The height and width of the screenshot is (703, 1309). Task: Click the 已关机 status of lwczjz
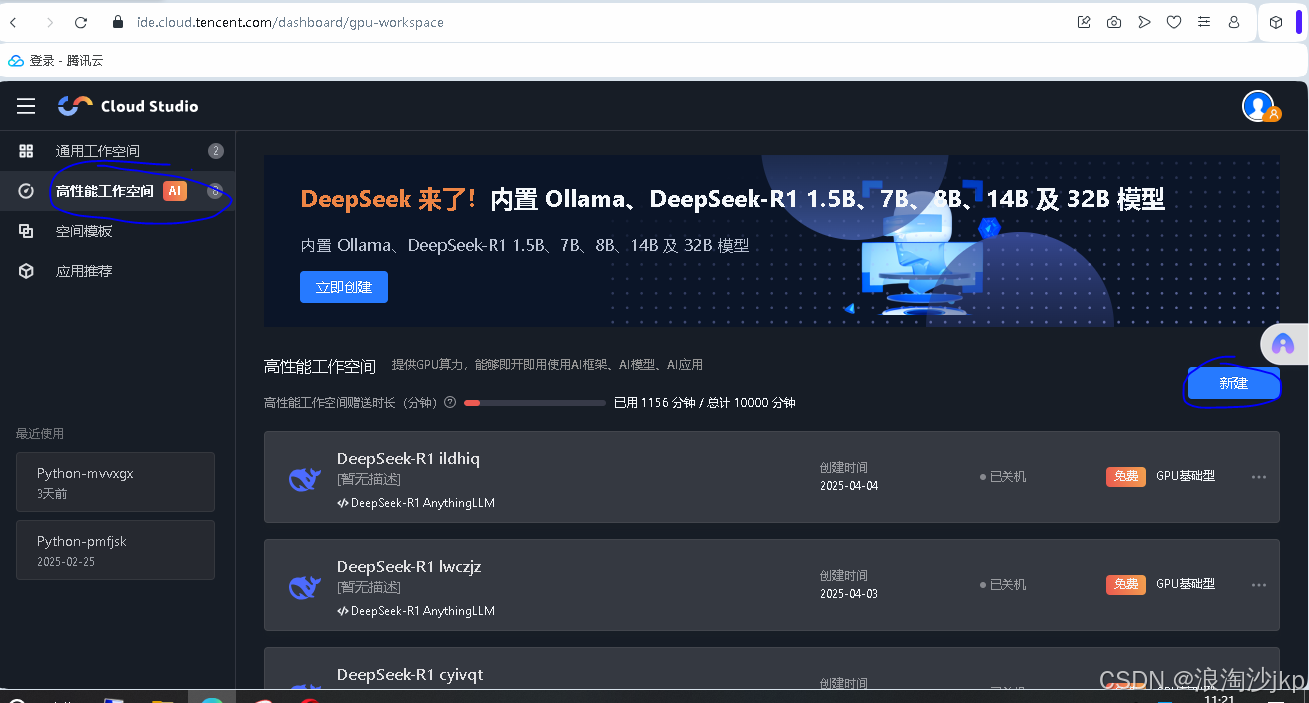tap(1003, 585)
